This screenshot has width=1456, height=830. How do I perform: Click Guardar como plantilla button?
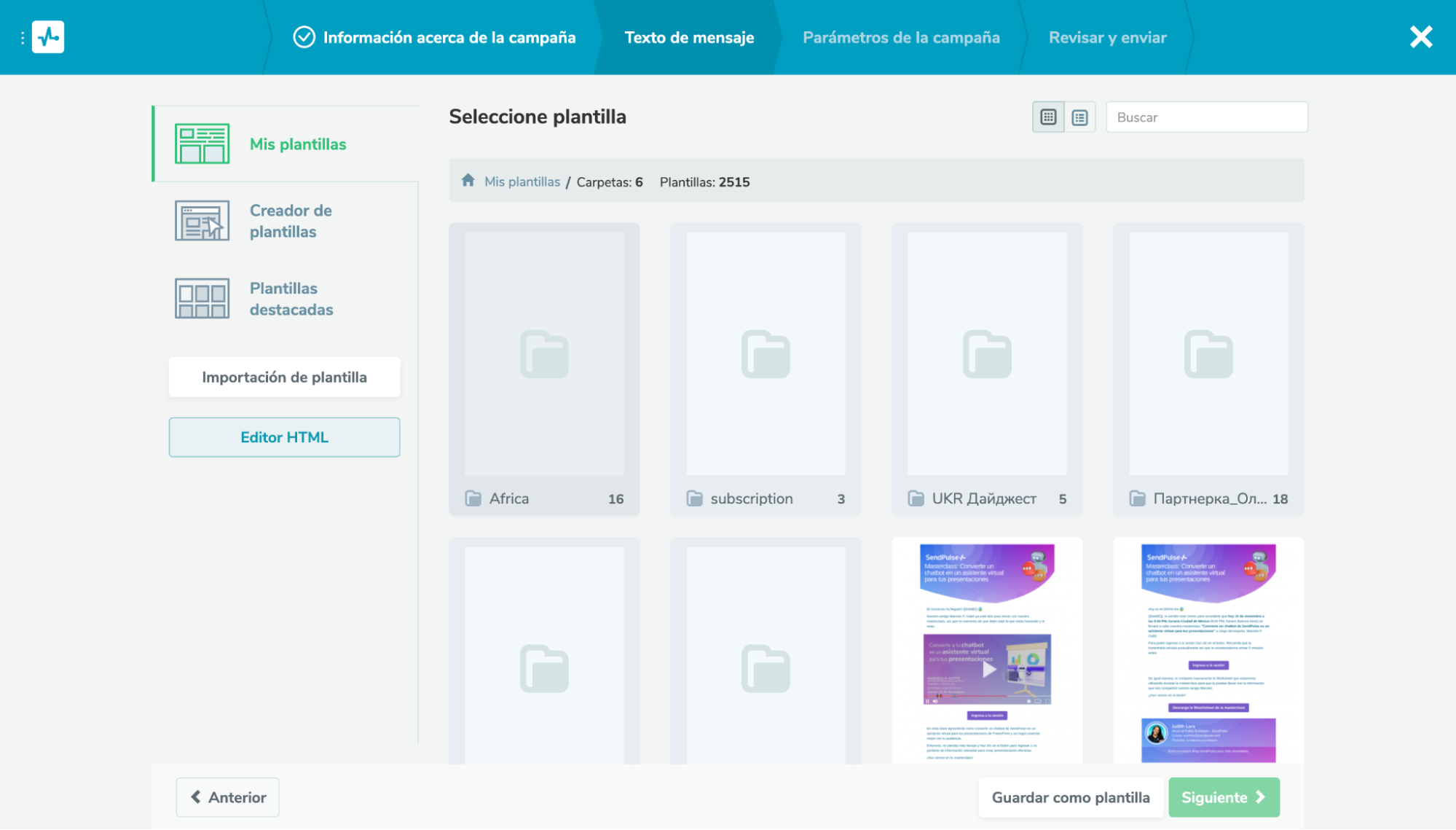1070,797
